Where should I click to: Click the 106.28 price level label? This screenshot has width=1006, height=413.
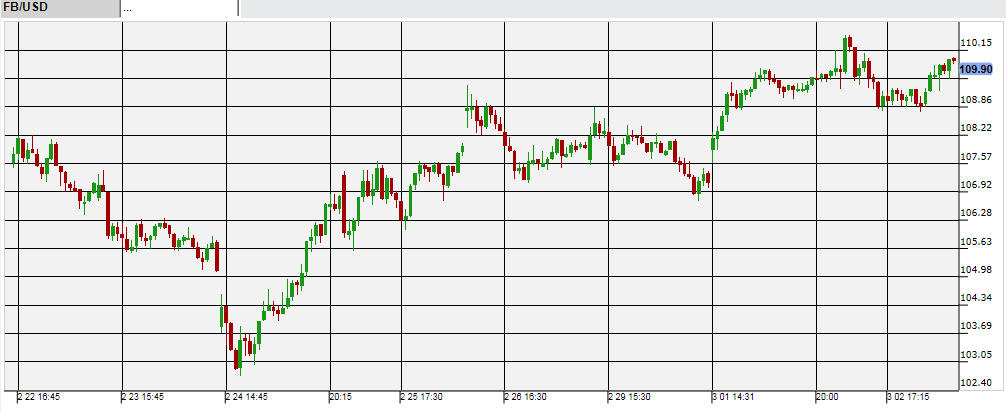pos(975,213)
